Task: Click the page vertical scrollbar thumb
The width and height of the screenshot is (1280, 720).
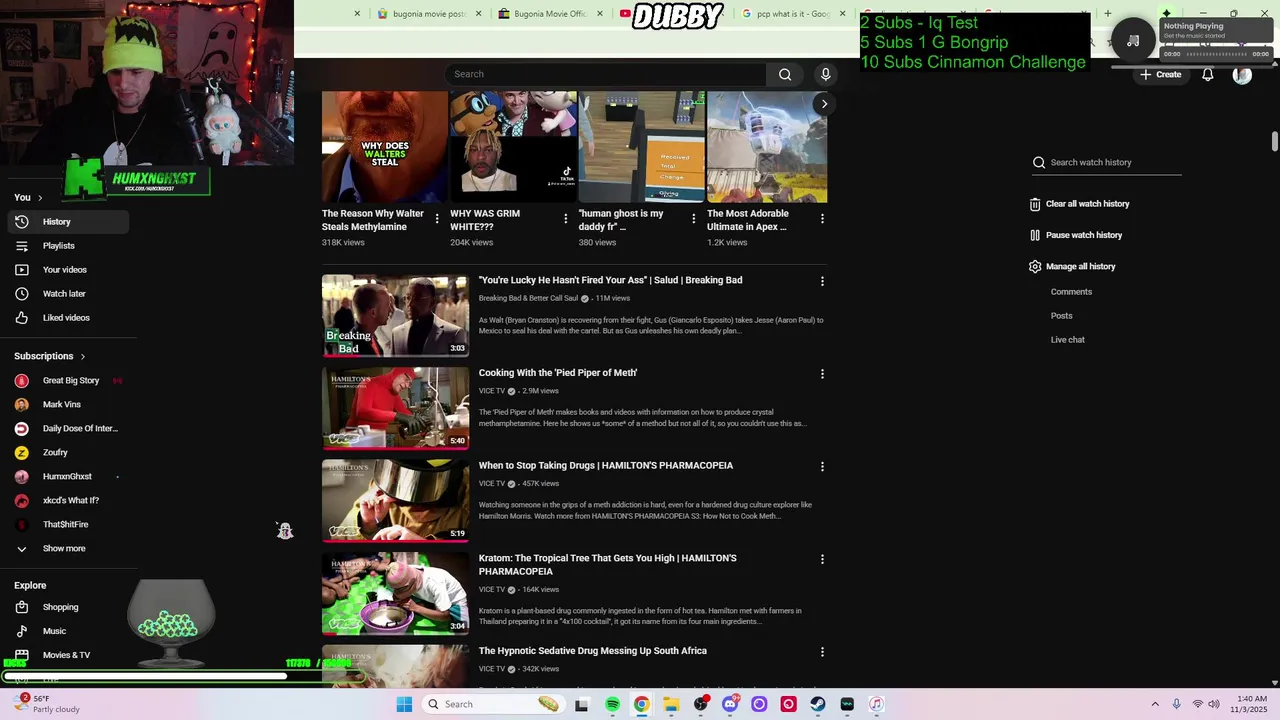Action: coord(1275,141)
